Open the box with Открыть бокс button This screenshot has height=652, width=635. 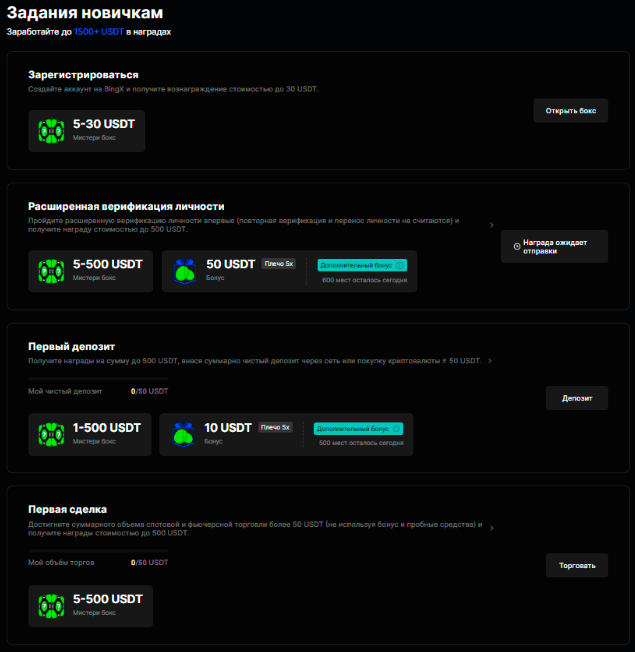pos(571,111)
